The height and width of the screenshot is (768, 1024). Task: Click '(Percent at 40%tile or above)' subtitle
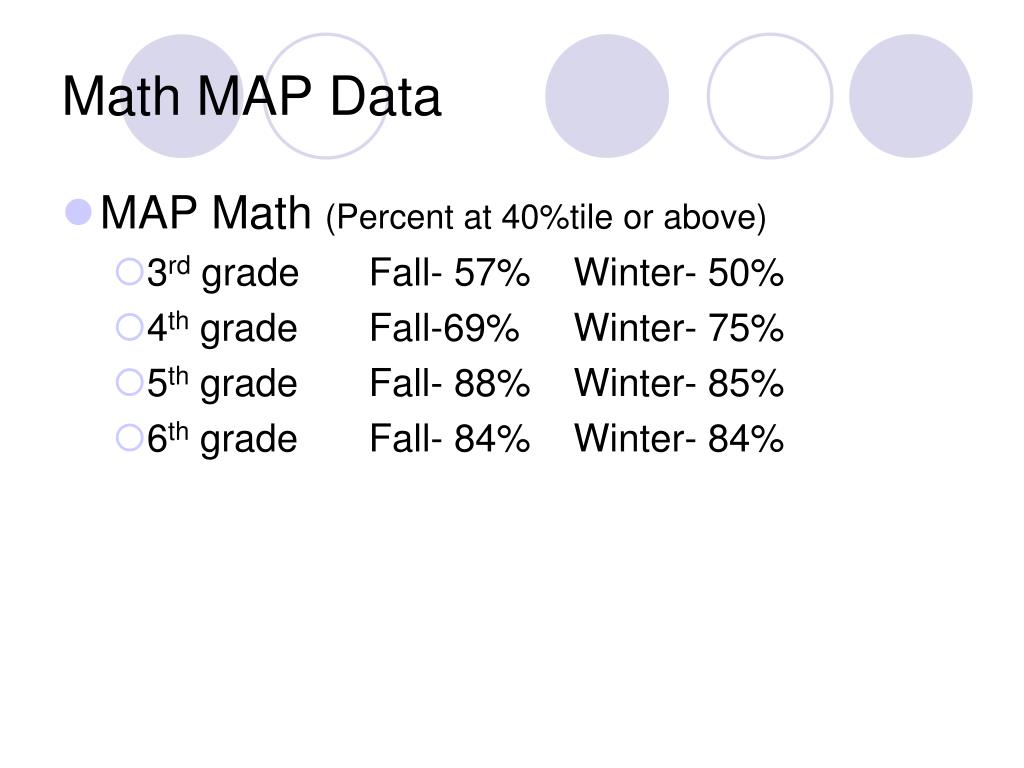coord(545,217)
